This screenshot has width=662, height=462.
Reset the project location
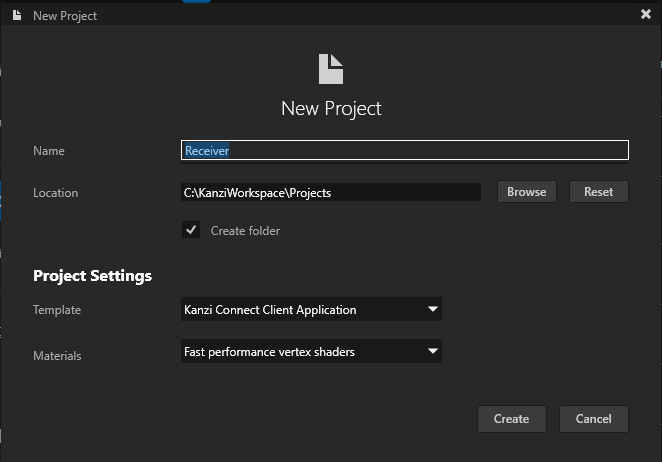tap(598, 192)
